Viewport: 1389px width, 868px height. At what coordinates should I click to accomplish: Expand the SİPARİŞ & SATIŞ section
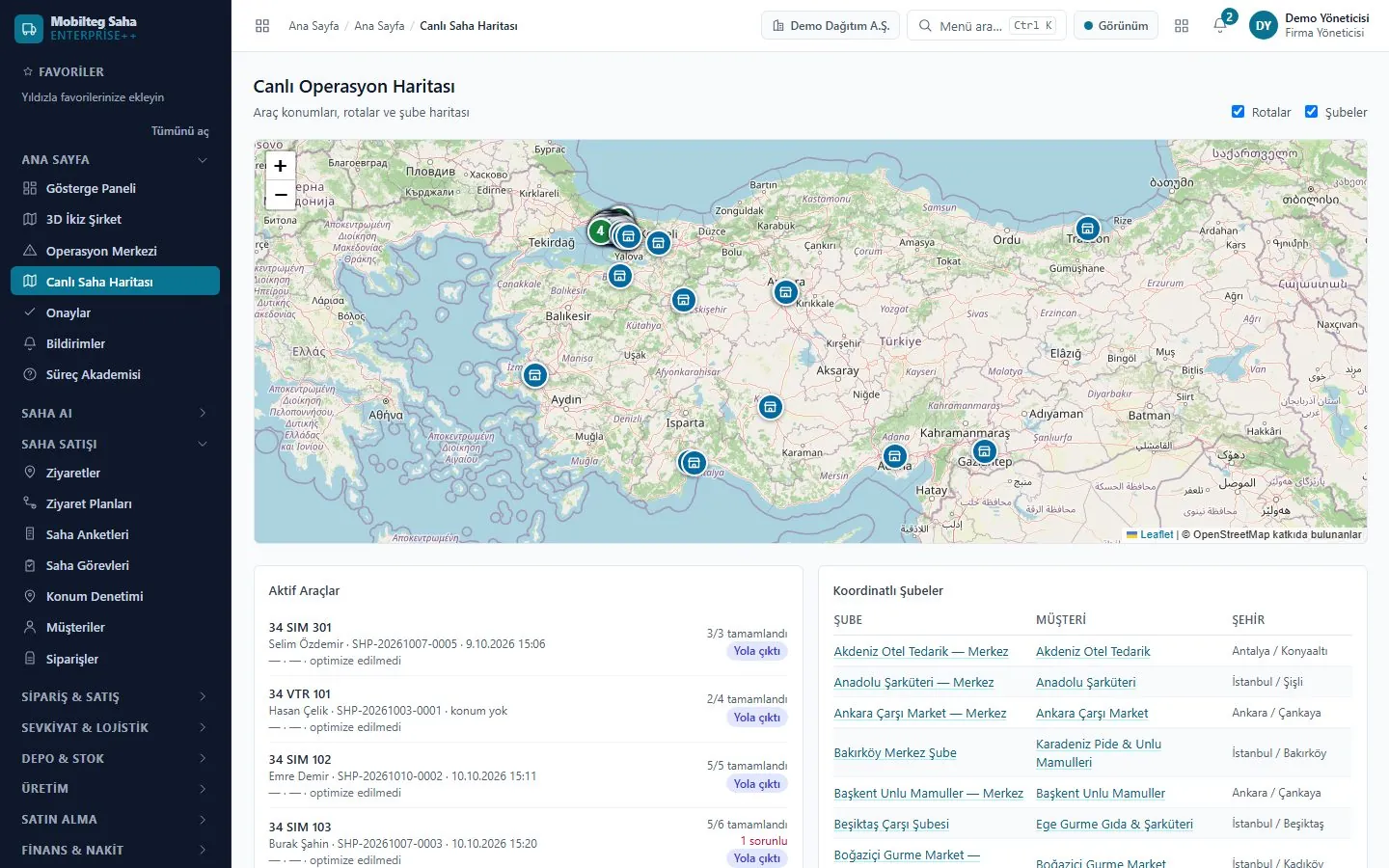[x=115, y=696]
